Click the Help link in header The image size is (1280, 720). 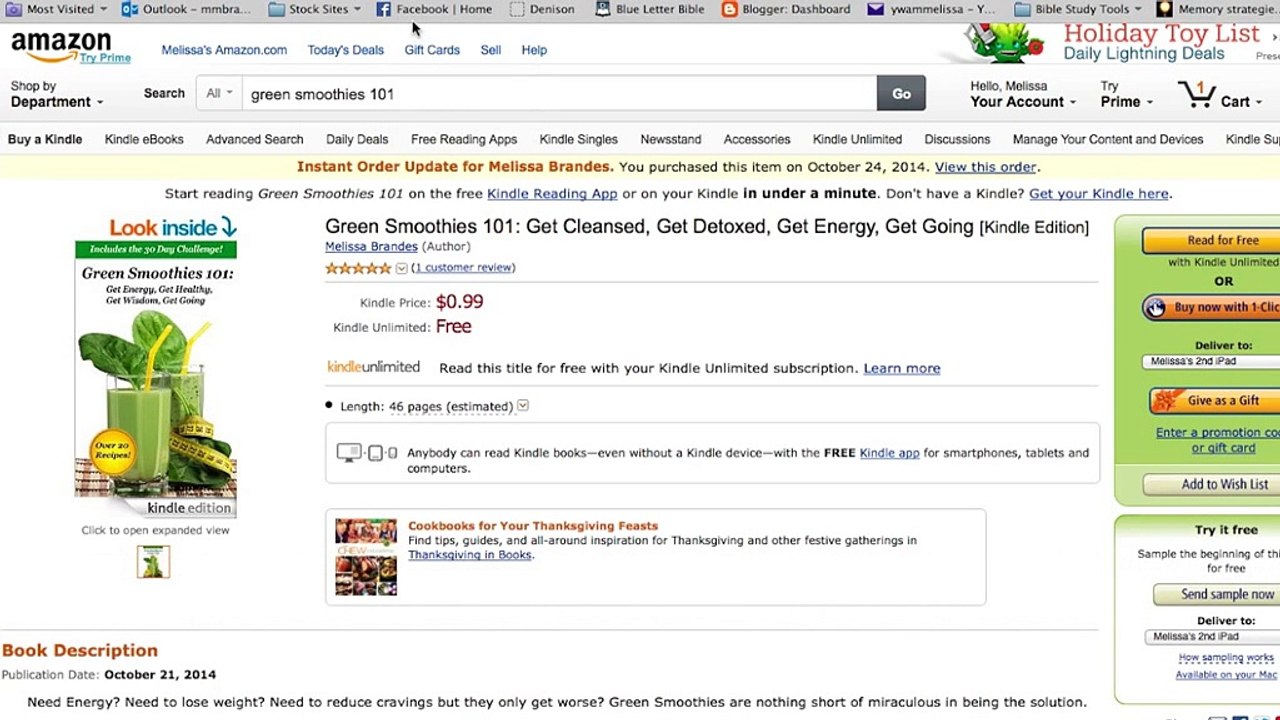click(534, 49)
